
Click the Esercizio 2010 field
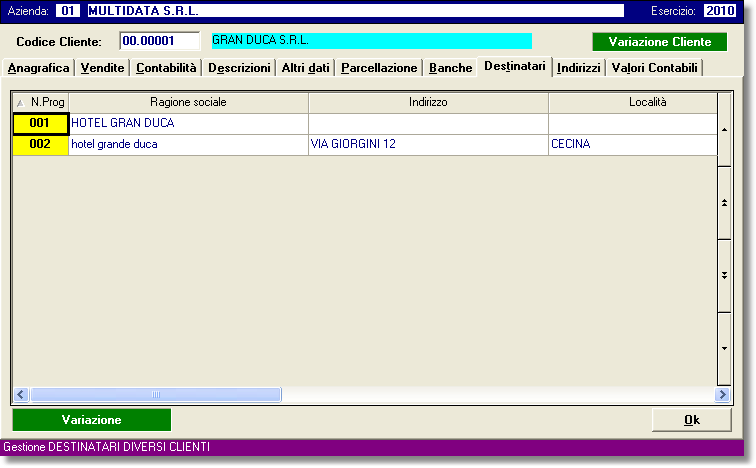click(720, 11)
